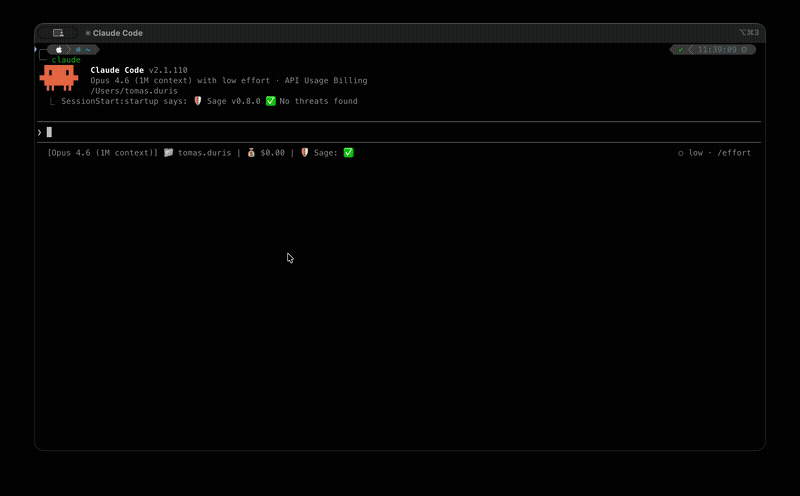Click the folder icon next to 'tomas.duris'

click(168, 153)
